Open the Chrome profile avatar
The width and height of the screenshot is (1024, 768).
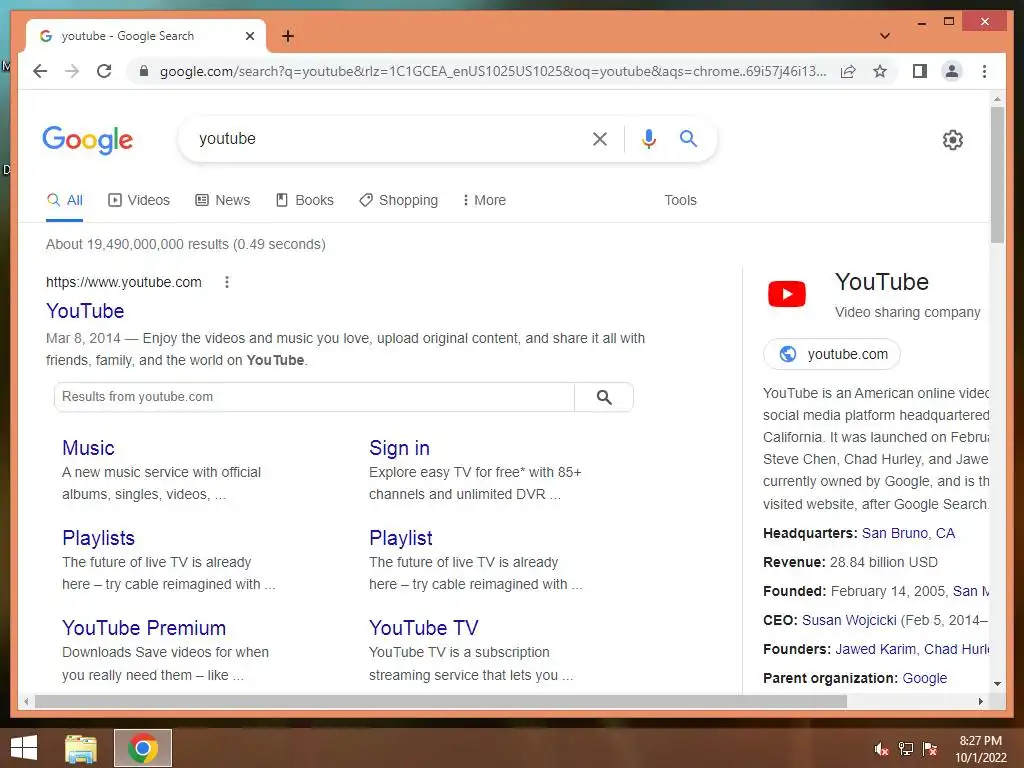(952, 71)
